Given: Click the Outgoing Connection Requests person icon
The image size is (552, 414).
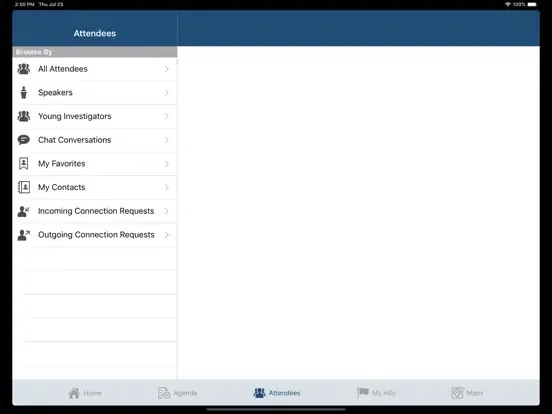Looking at the screenshot, I should point(24,235).
